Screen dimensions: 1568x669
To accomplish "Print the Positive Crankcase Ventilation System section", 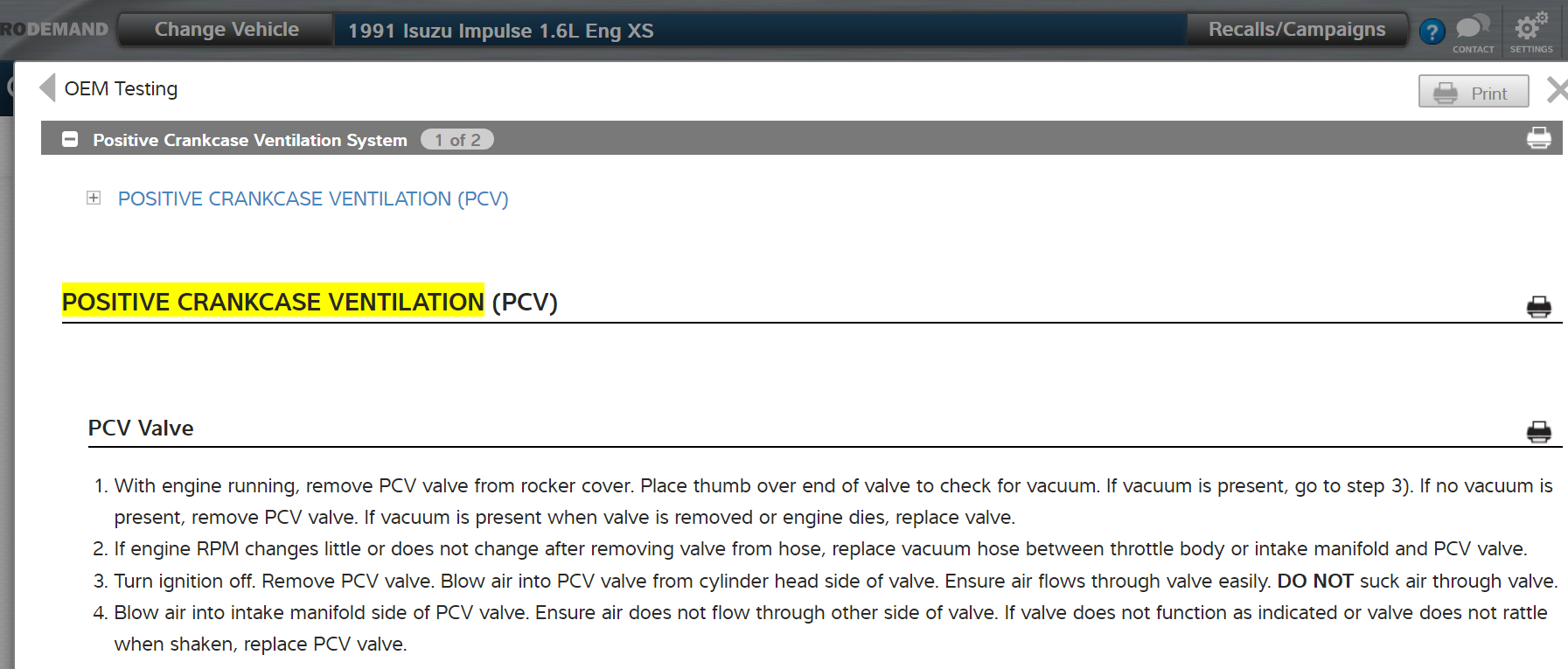I will coord(1538,138).
